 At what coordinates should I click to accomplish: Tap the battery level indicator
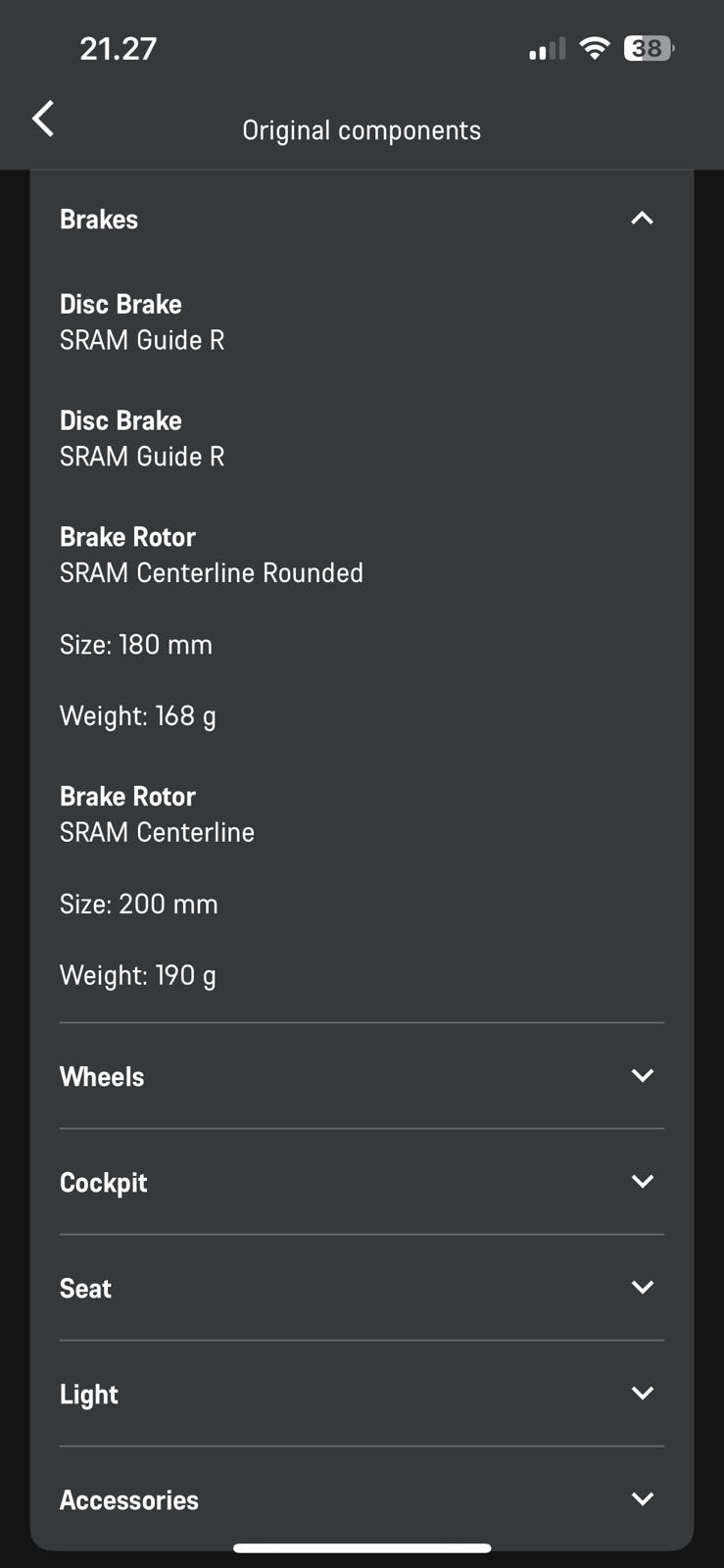click(649, 48)
